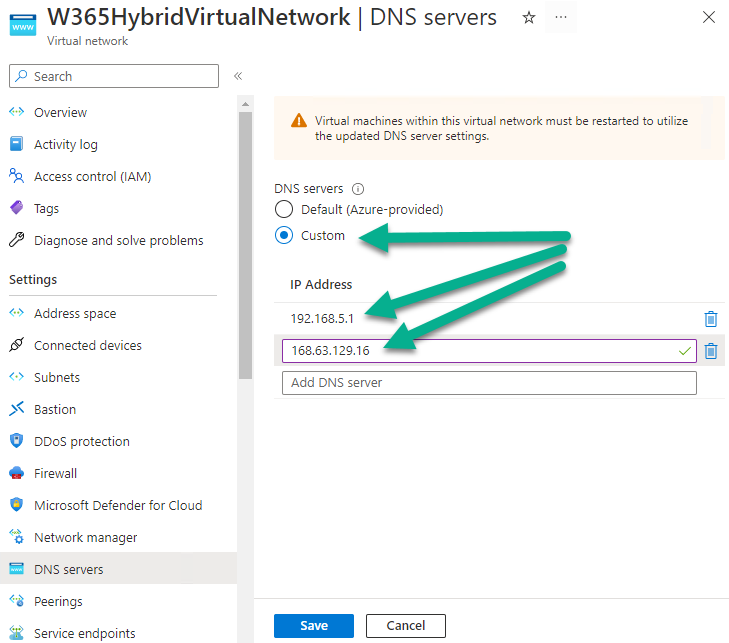Click the Search menu field
Screen dimensions: 729x643
pos(114,76)
